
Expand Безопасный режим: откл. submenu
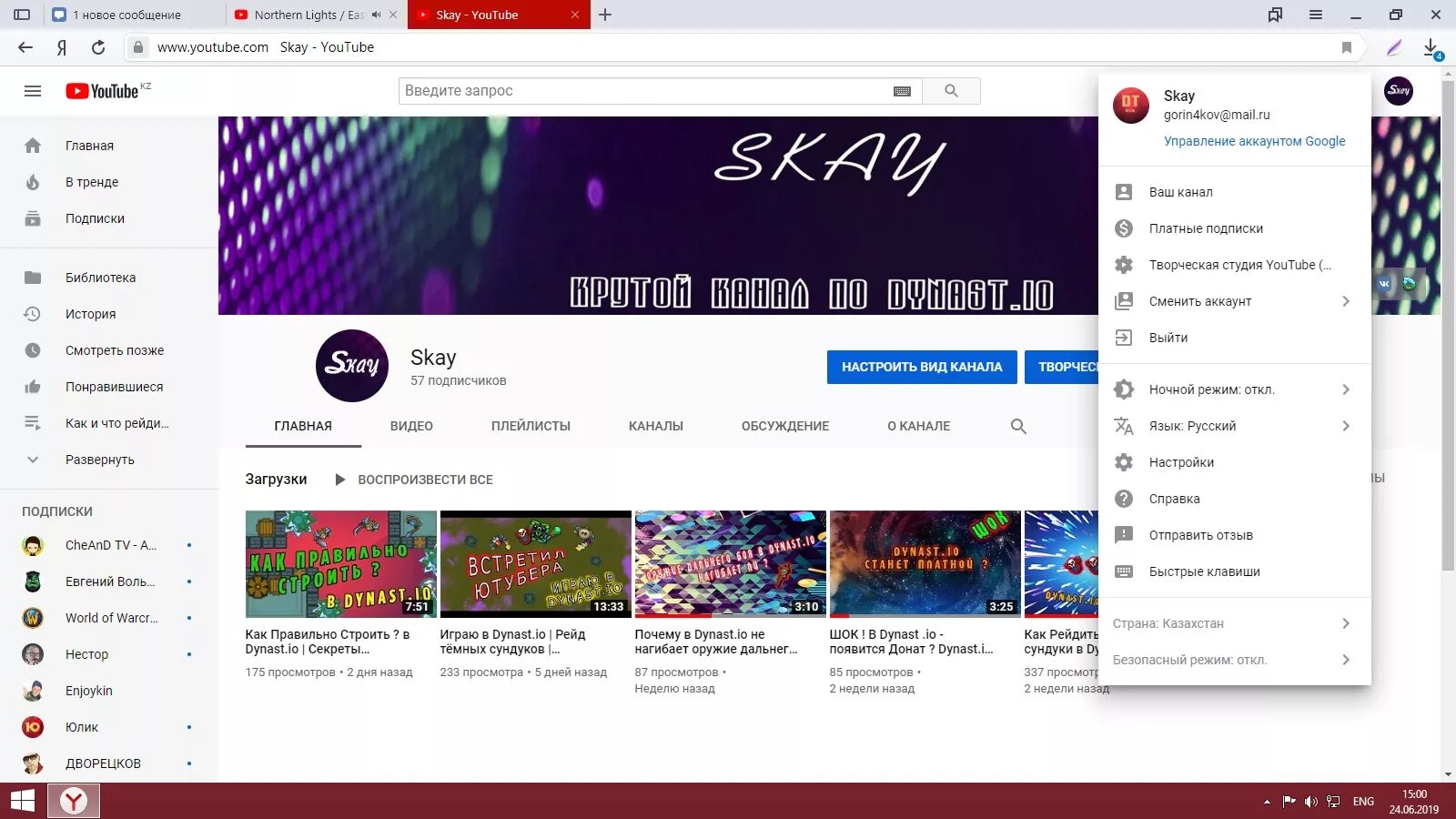1346,660
